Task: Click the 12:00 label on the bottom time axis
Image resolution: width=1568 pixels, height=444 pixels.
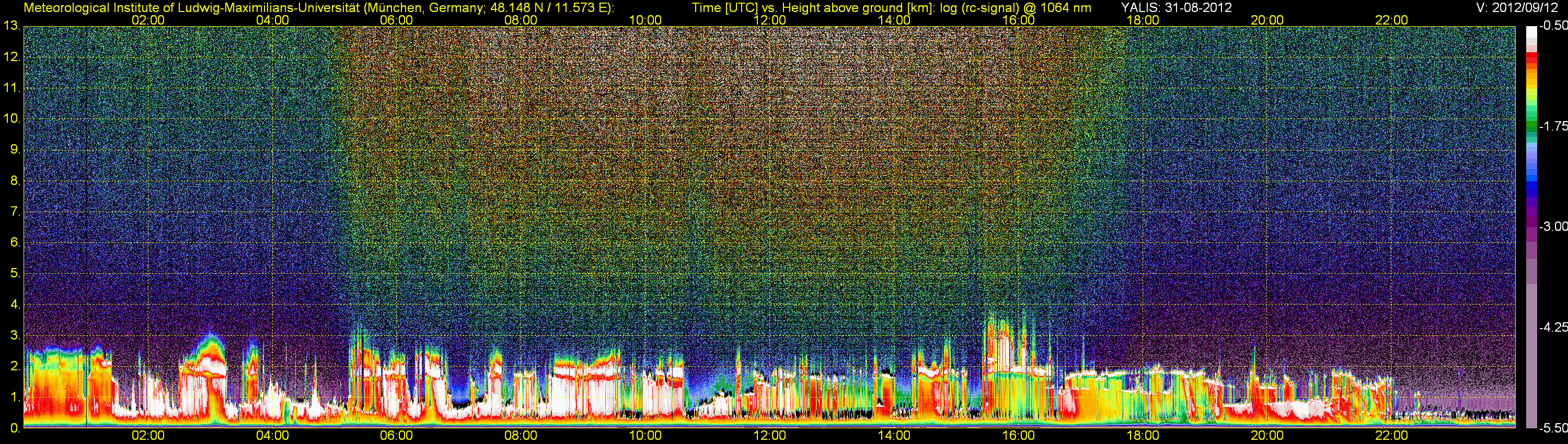Action: pyautogui.click(x=769, y=436)
